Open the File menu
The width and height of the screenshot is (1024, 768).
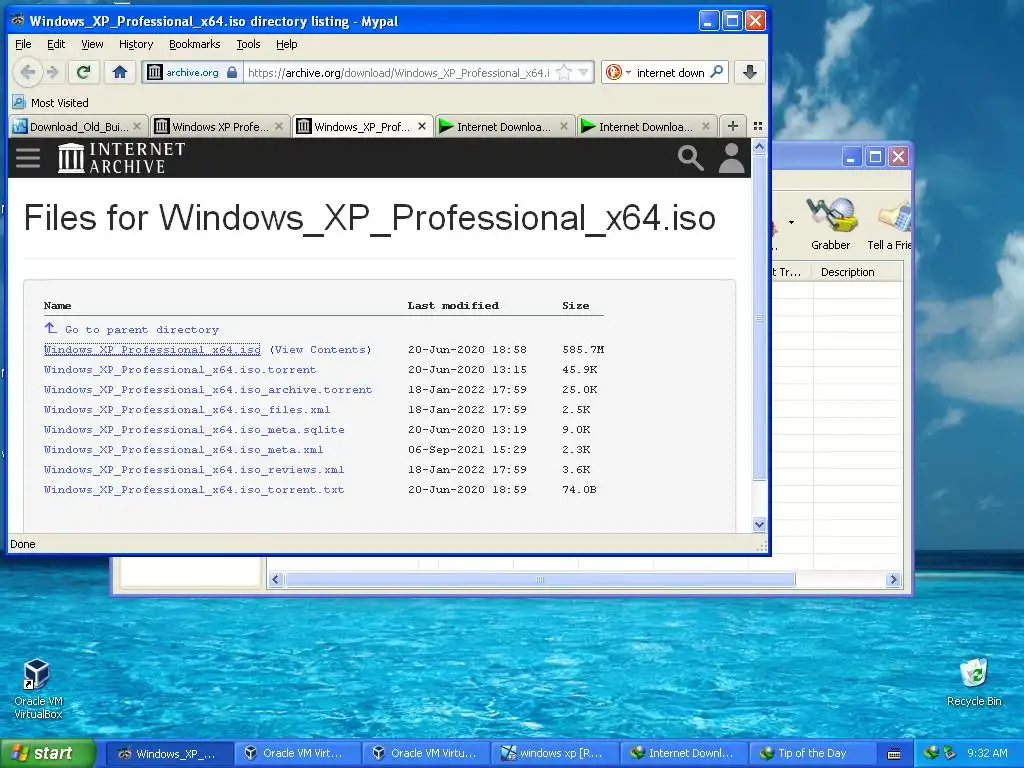coord(23,44)
